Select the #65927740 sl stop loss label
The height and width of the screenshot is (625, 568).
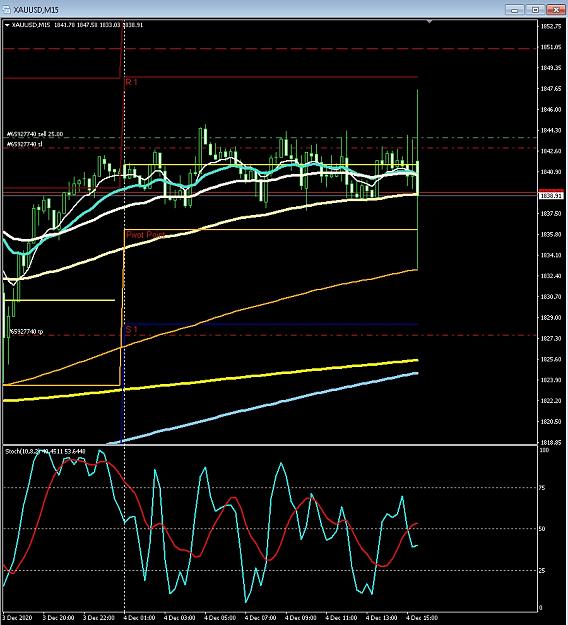(24, 144)
